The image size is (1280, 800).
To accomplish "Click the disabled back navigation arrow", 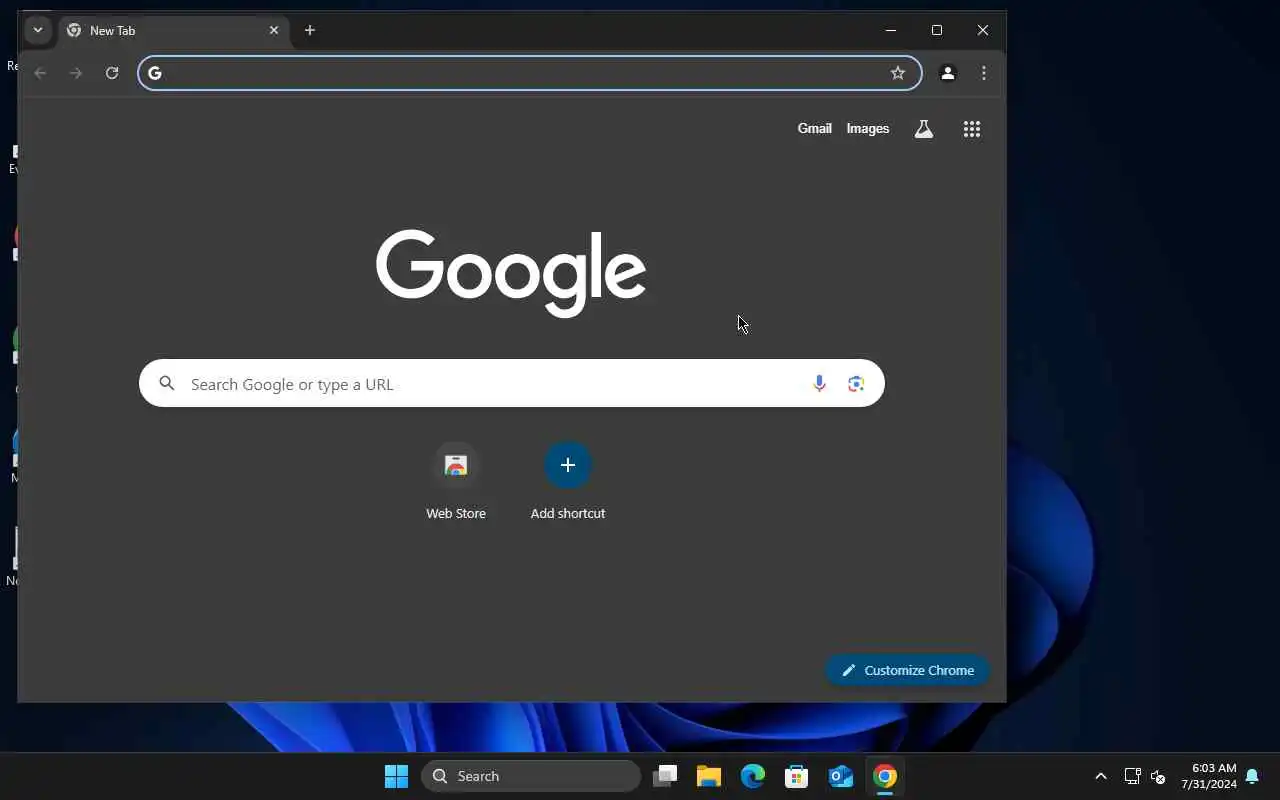I will tap(40, 73).
